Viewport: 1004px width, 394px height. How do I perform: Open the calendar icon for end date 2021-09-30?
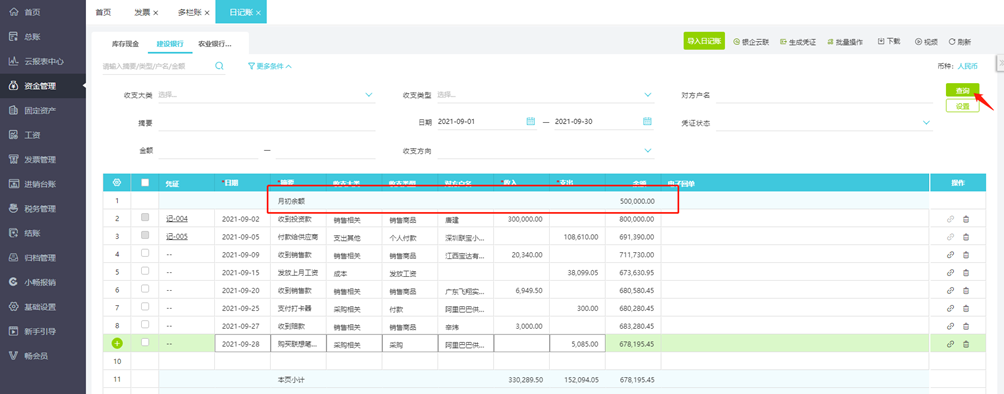(647, 121)
